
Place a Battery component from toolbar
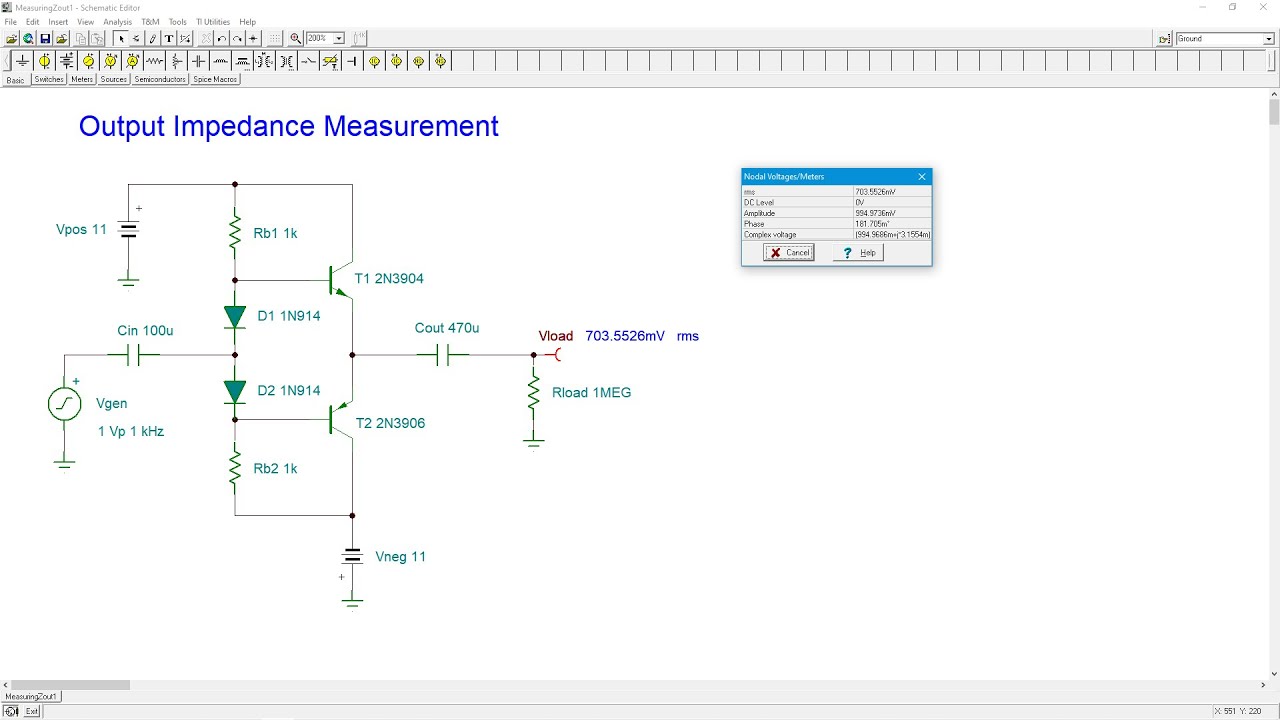tap(67, 61)
